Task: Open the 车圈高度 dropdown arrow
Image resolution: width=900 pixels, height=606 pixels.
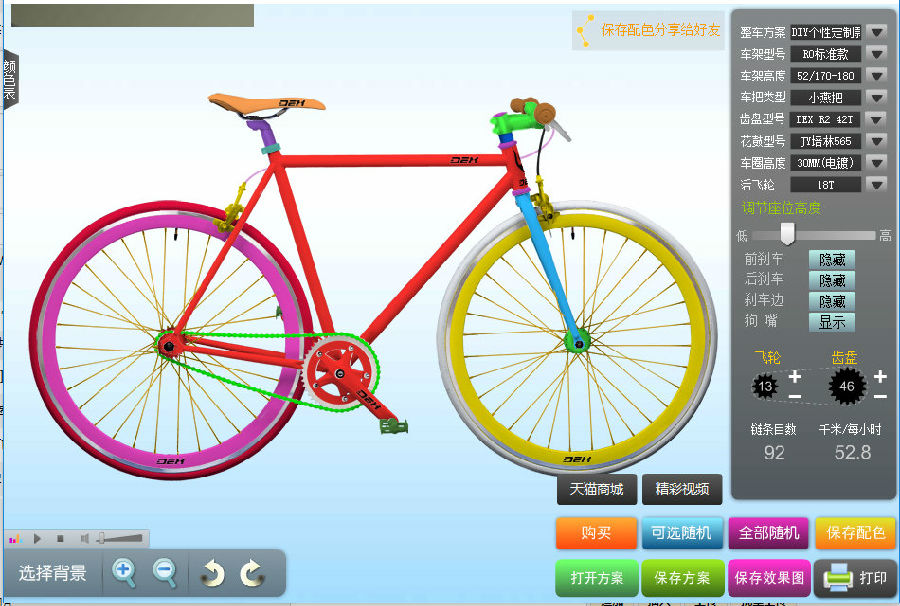Action: coord(876,163)
